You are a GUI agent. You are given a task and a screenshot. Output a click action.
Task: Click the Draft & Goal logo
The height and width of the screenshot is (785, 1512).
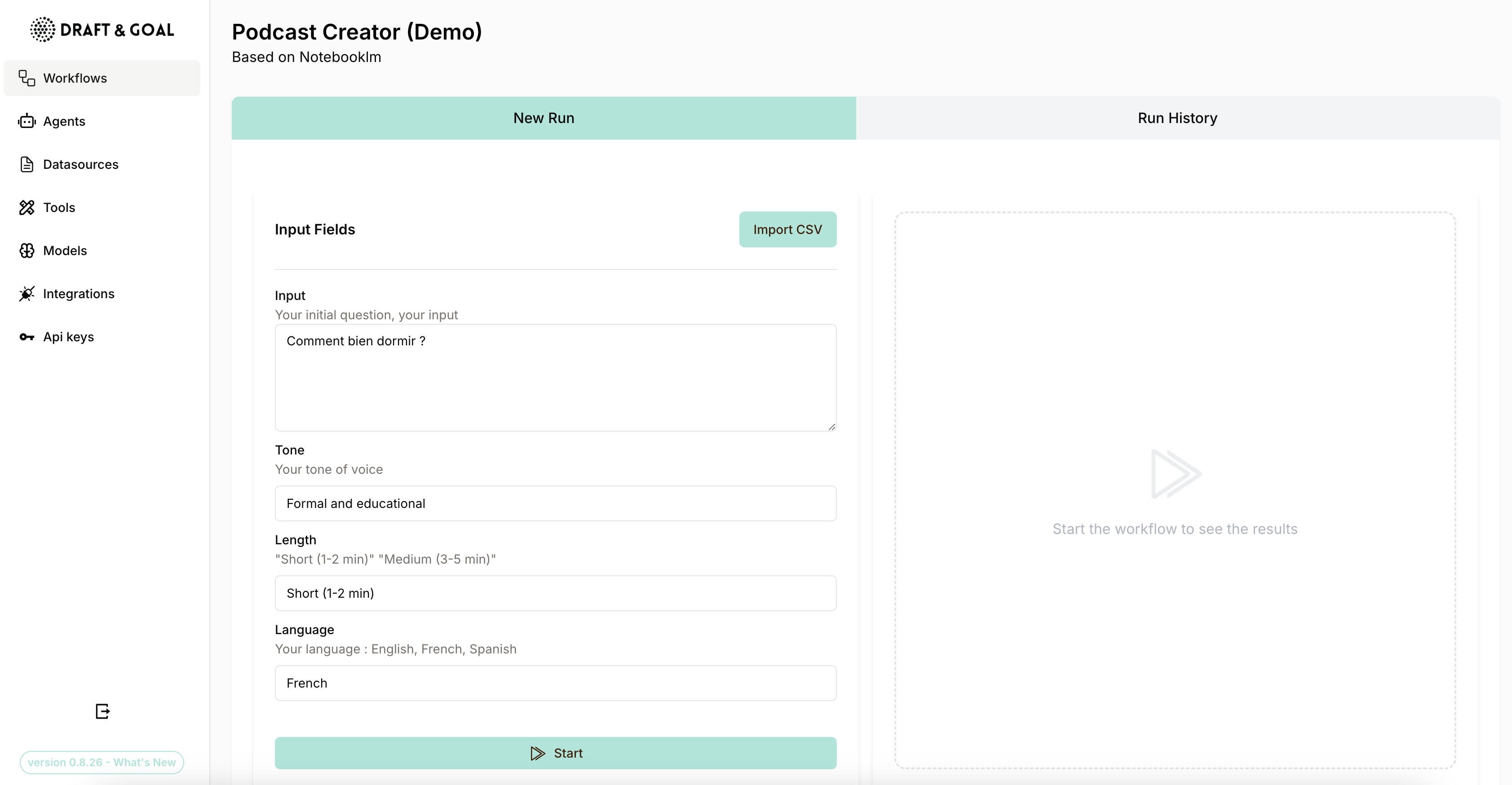pos(102,29)
